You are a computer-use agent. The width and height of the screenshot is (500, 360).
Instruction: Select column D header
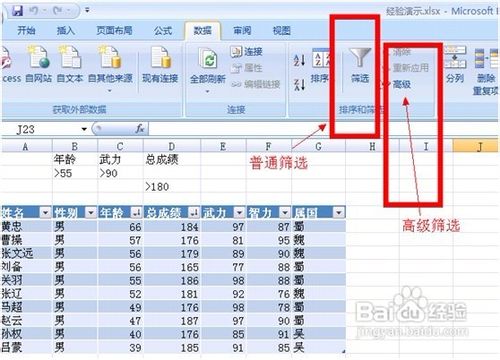point(172,146)
